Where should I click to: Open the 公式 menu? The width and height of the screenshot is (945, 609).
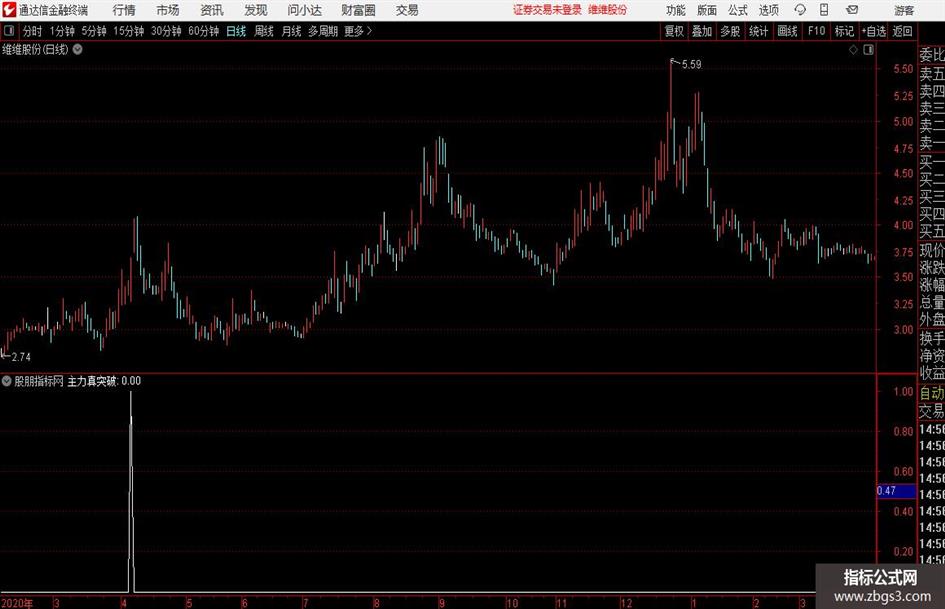(x=738, y=10)
